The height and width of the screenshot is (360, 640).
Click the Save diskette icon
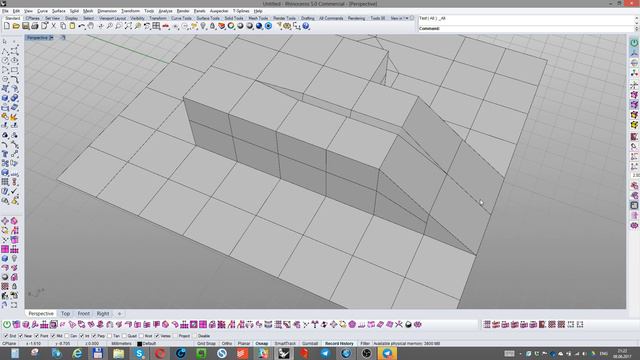[25, 26]
